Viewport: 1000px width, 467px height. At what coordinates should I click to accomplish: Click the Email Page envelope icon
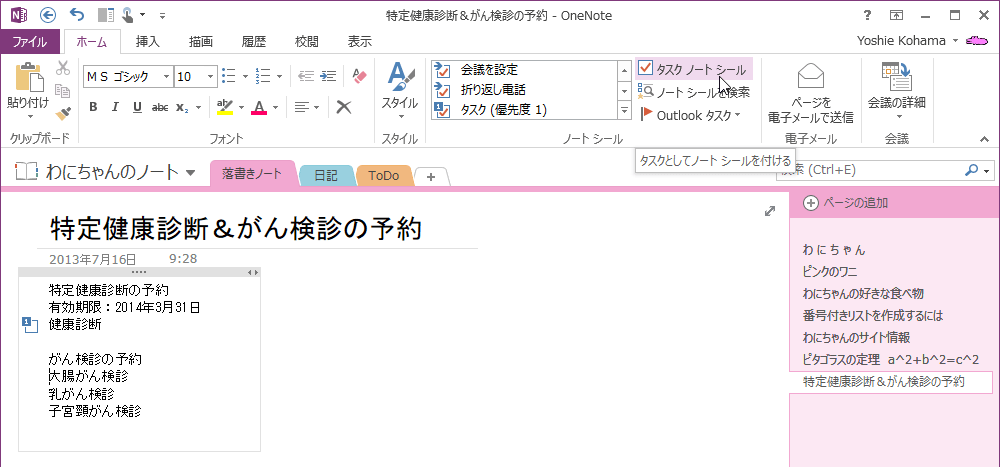[812, 77]
